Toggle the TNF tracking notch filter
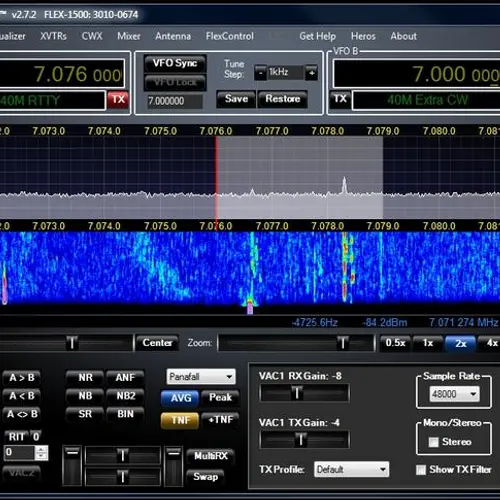The image size is (500, 500). tap(180, 420)
